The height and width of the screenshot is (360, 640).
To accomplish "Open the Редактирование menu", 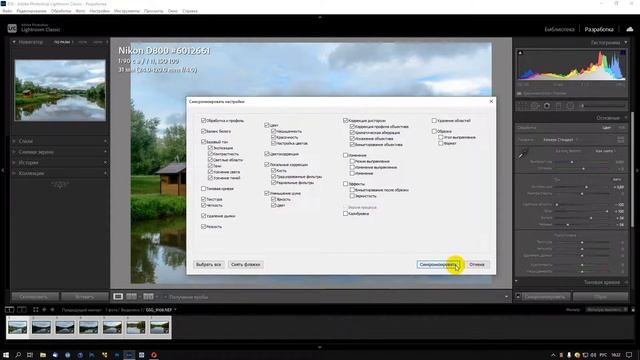I will 31,11.
